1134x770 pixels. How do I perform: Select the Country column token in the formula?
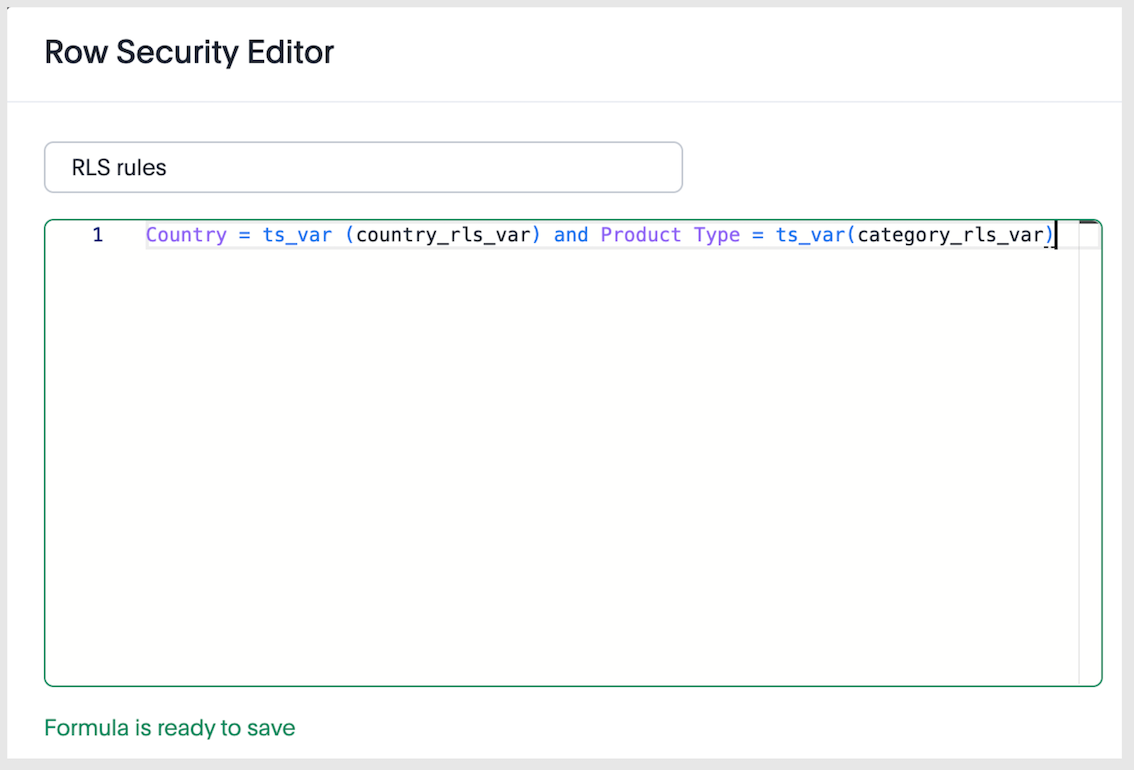pos(186,234)
